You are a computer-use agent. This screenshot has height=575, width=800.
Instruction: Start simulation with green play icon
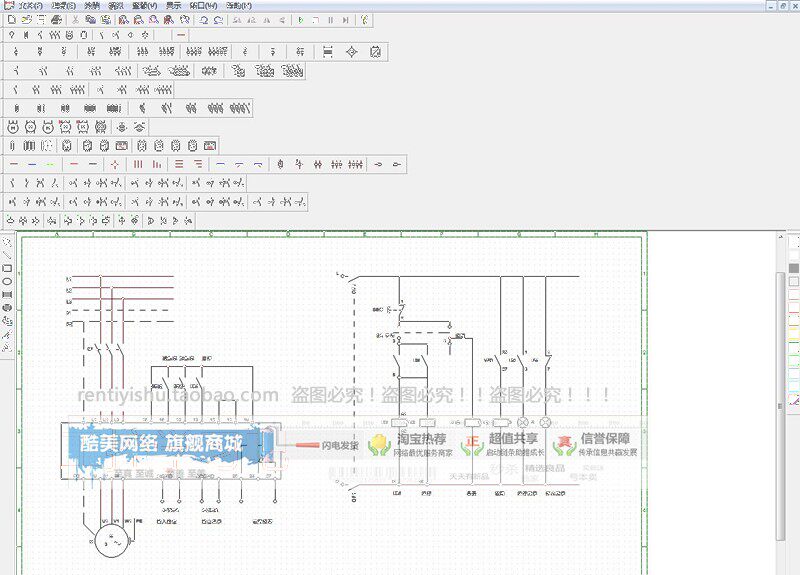click(x=301, y=20)
